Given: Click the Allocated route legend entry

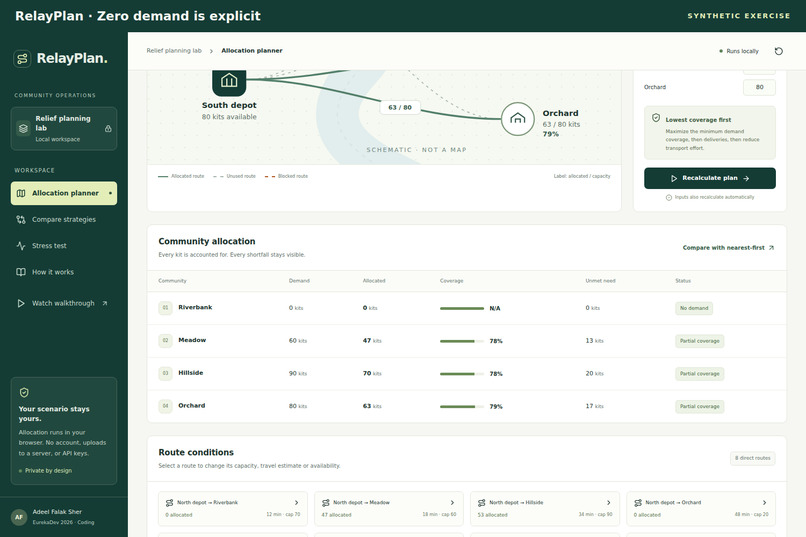Looking at the screenshot, I should click(181, 176).
